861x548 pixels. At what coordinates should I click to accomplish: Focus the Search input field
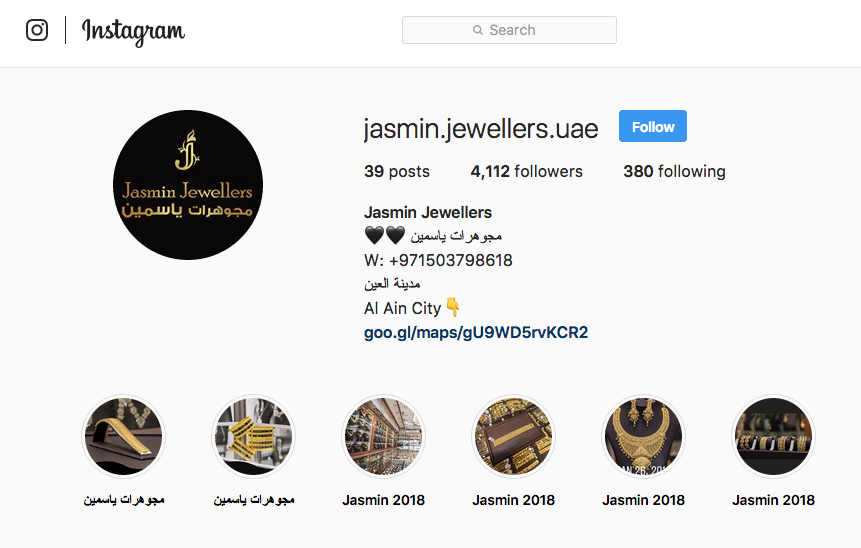tap(509, 30)
